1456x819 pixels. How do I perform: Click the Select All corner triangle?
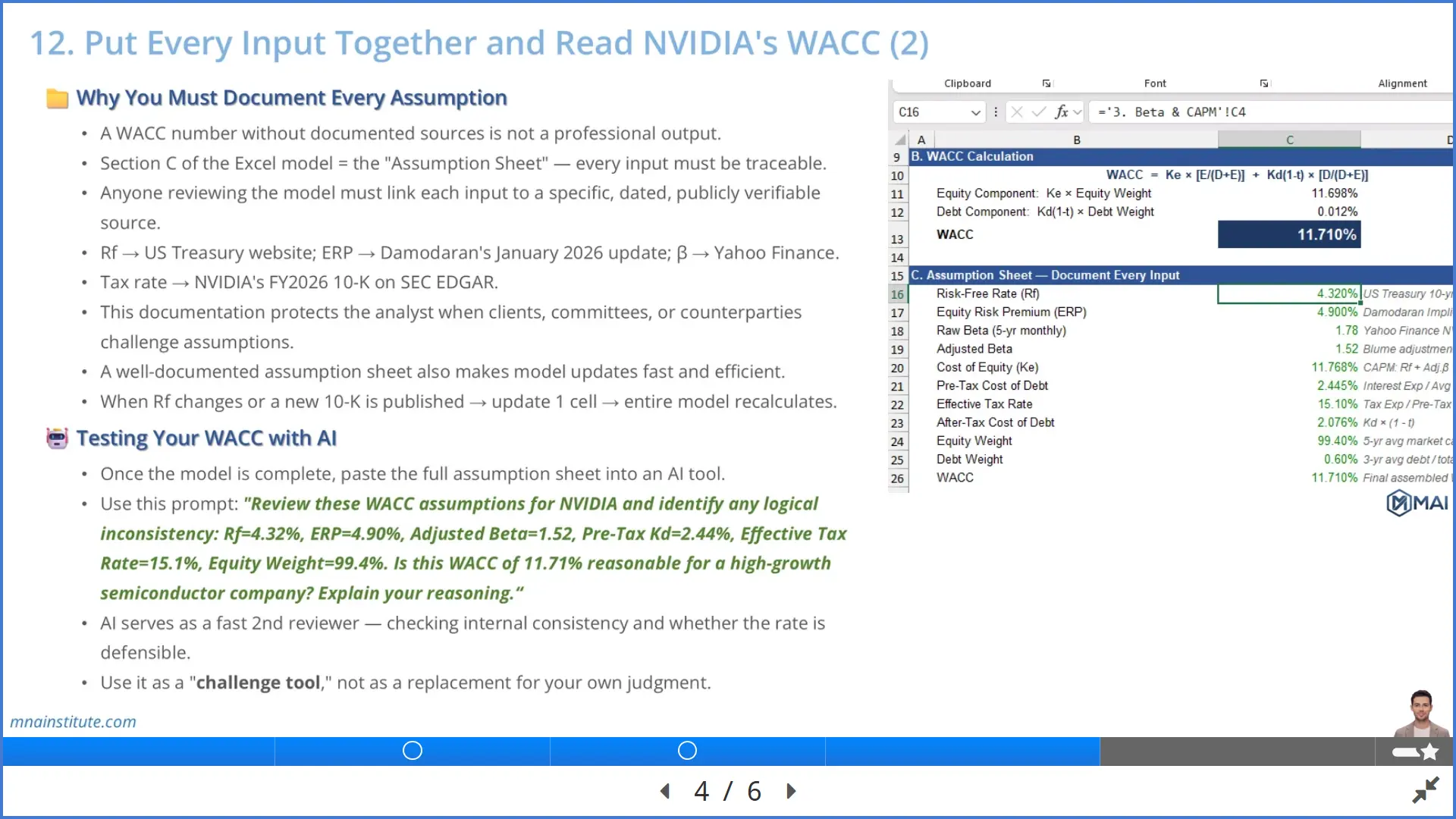tap(900, 140)
